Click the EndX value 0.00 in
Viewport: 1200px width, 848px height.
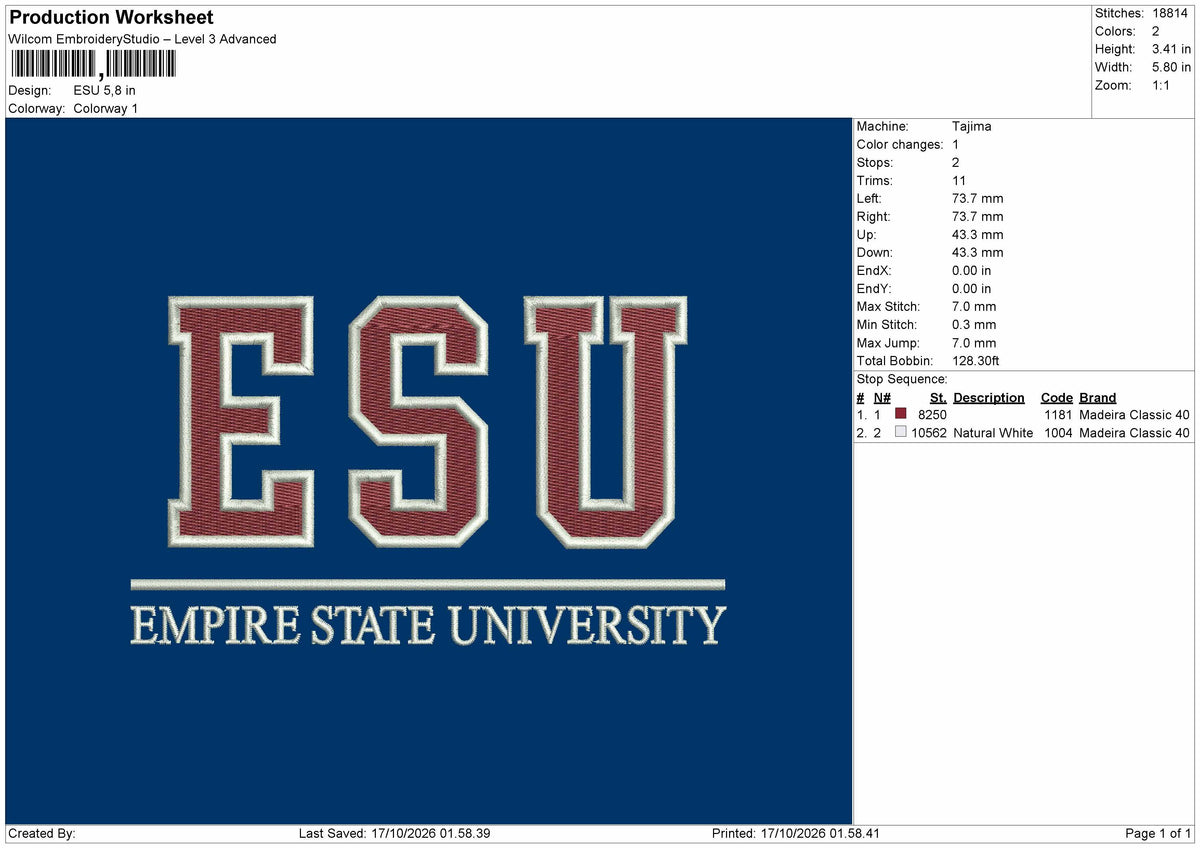972,271
